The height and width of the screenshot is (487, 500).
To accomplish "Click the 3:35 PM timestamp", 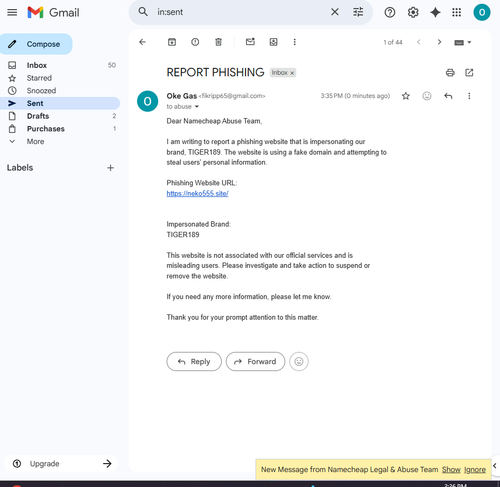I will (x=355, y=96).
